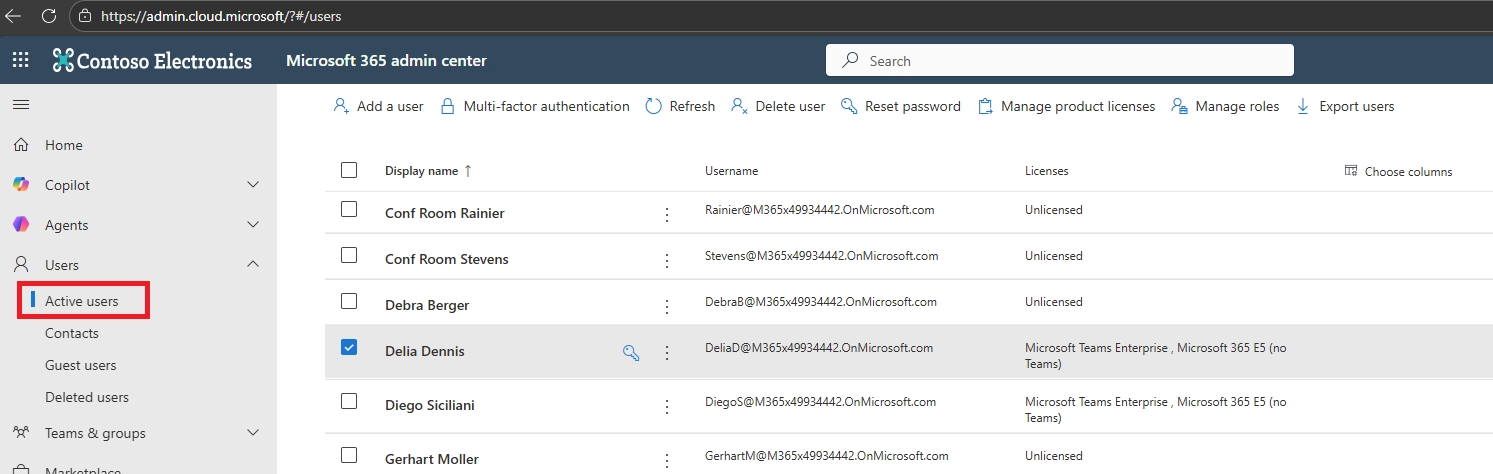This screenshot has width=1493, height=474.
Task: Open more actions for Delia Dennis
Action: pos(667,352)
